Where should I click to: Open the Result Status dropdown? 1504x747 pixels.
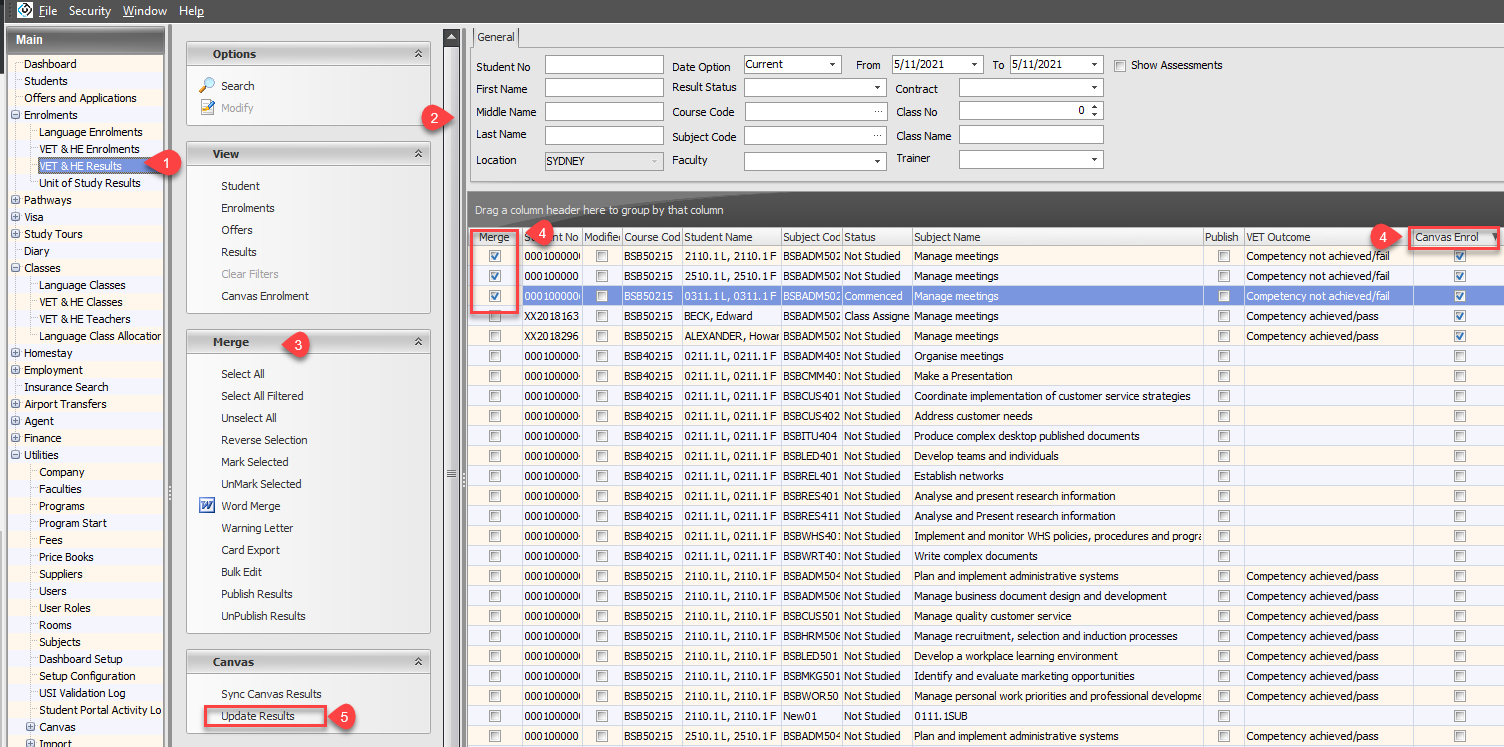(878, 88)
